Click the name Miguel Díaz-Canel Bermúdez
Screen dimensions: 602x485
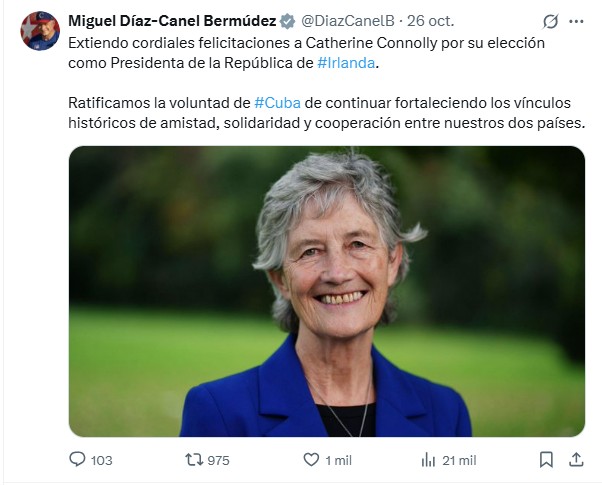pyautogui.click(x=172, y=21)
